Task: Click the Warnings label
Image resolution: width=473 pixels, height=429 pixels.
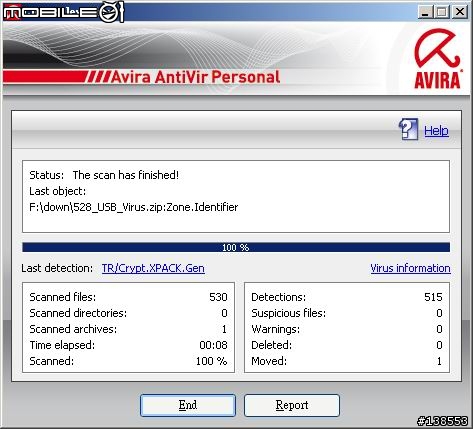Action: [276, 329]
